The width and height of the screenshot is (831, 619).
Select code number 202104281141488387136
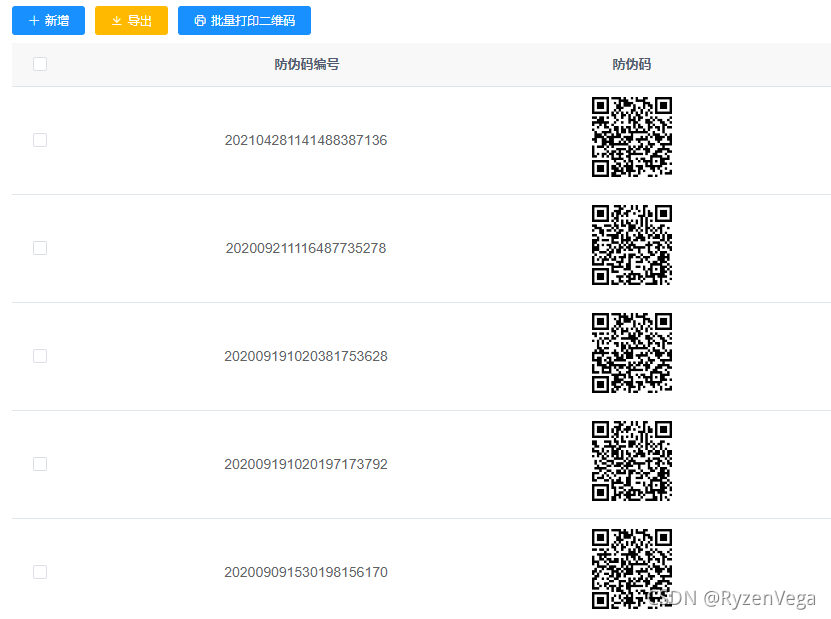pyautogui.click(x=306, y=140)
